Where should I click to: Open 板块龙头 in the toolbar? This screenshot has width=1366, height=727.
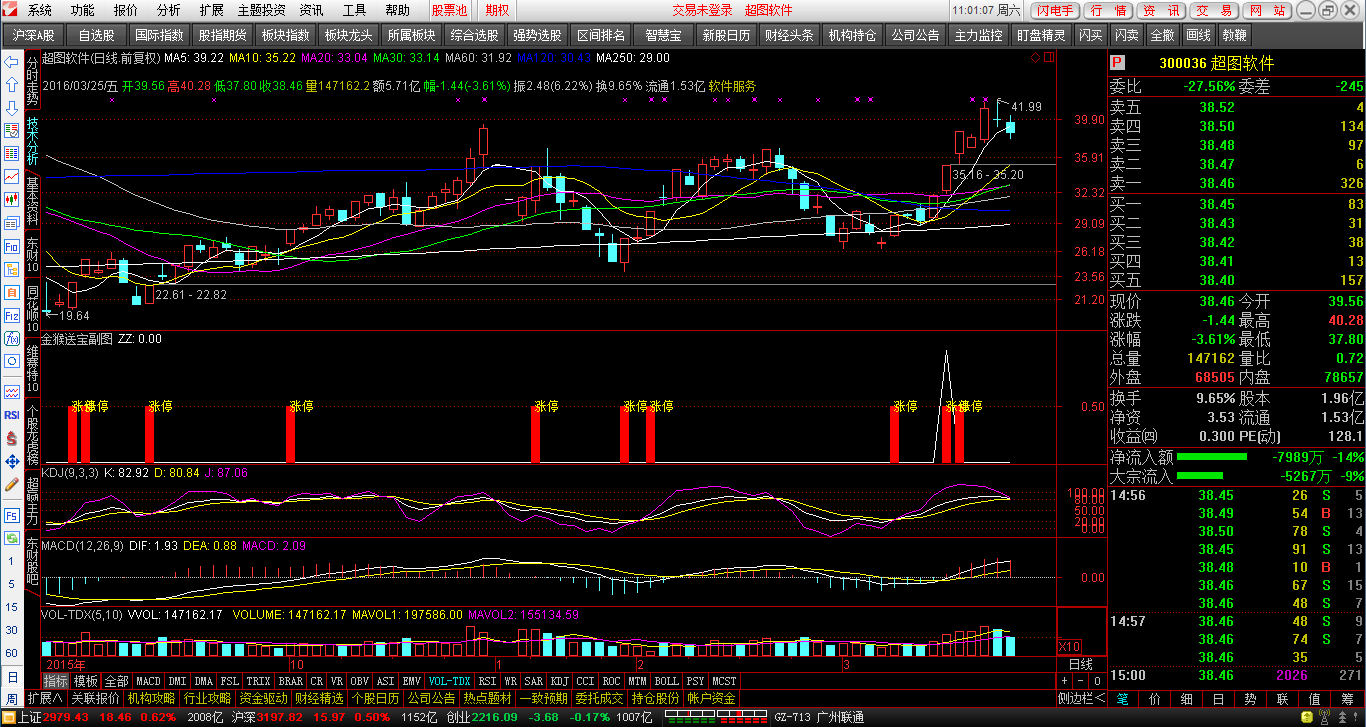(x=348, y=35)
